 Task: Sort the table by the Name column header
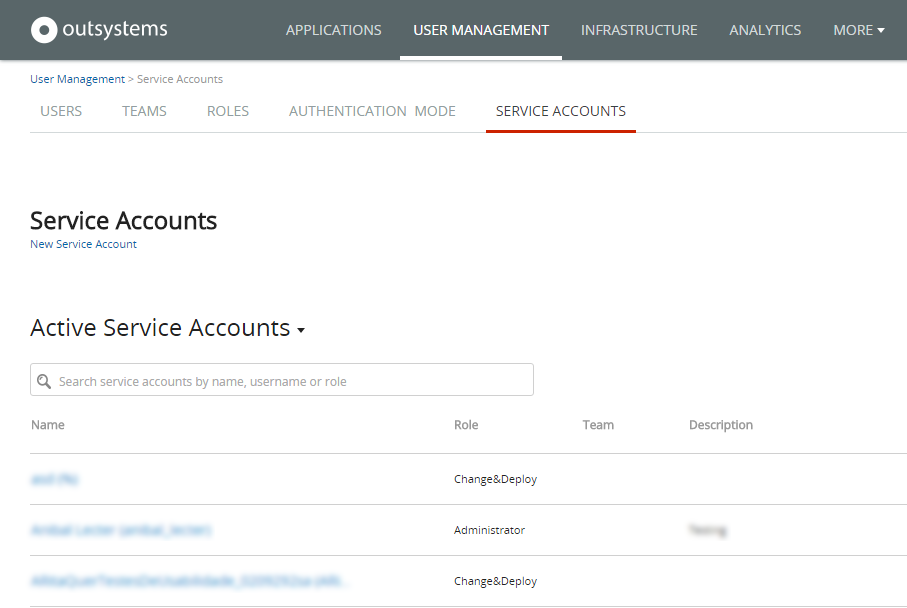pos(48,425)
